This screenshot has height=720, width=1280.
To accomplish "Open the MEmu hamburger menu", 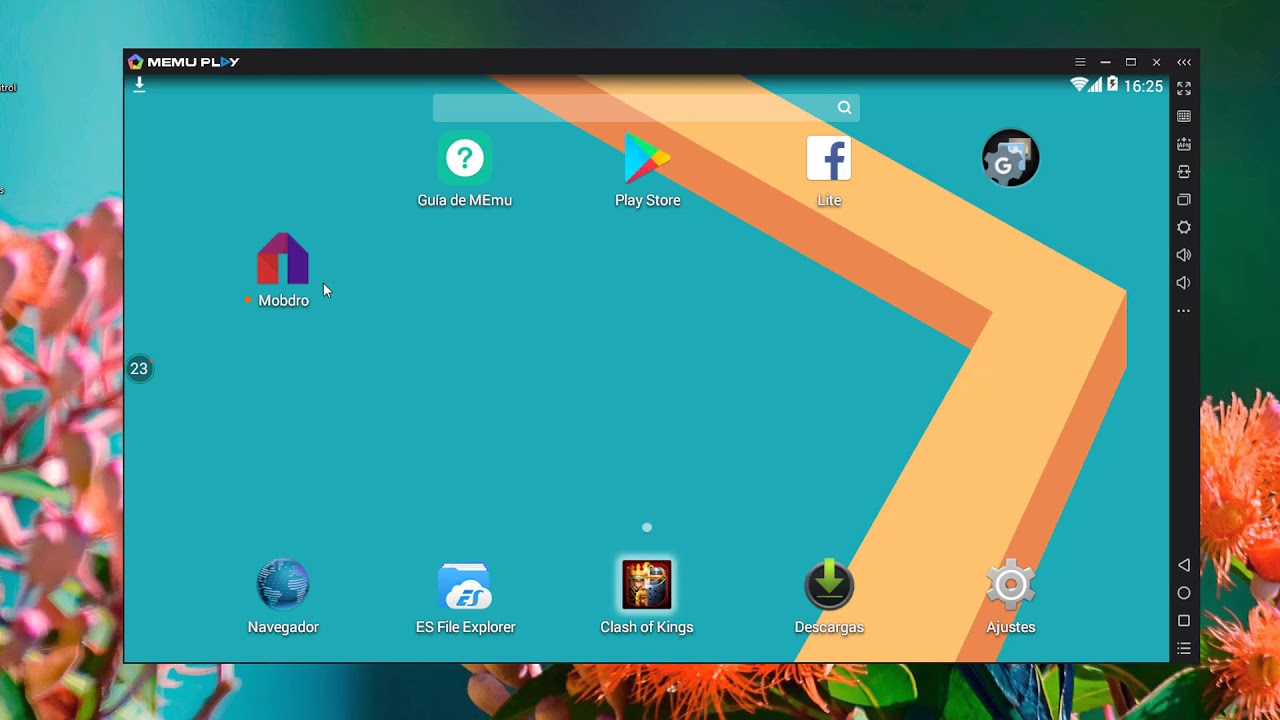I will click(1080, 62).
